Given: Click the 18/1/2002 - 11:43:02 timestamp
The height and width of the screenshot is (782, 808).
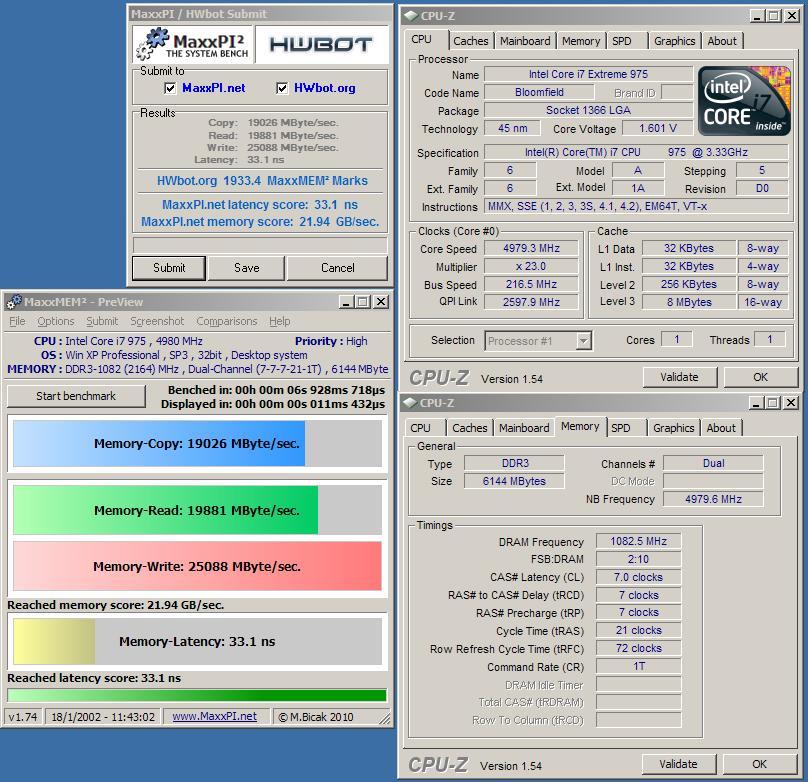Looking at the screenshot, I should click(x=103, y=717).
